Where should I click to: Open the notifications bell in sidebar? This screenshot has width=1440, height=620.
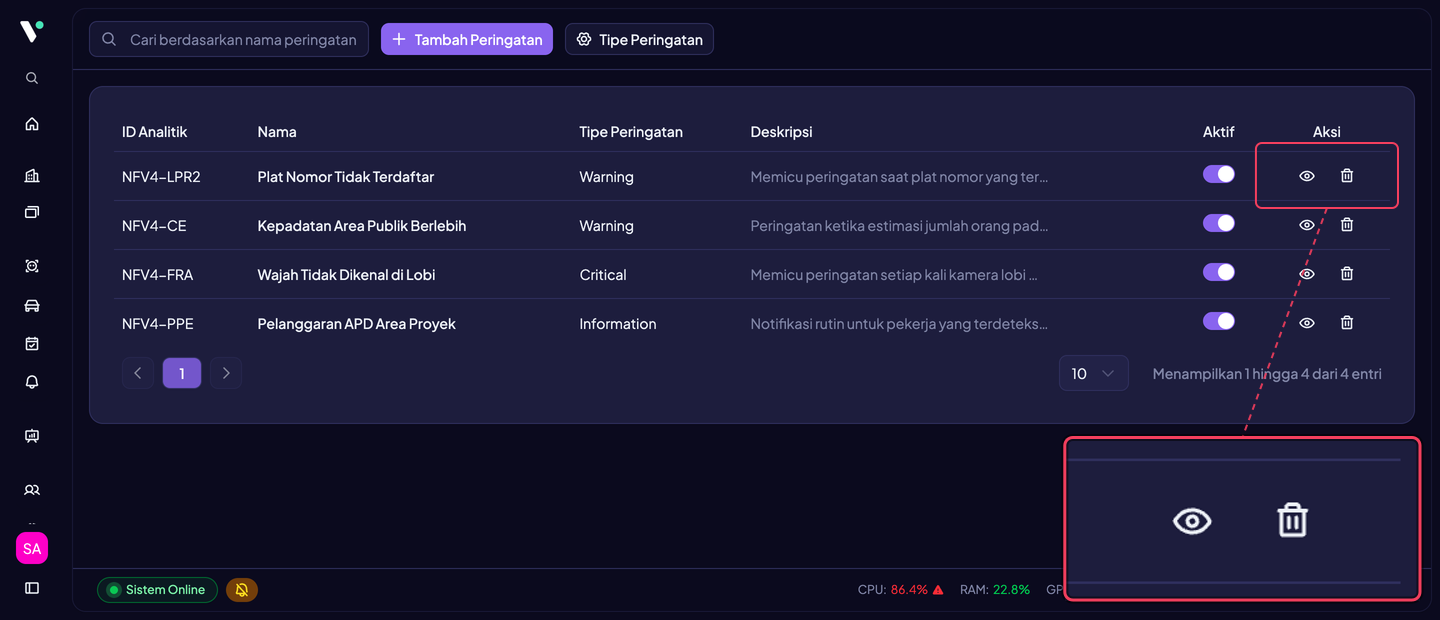click(x=32, y=382)
